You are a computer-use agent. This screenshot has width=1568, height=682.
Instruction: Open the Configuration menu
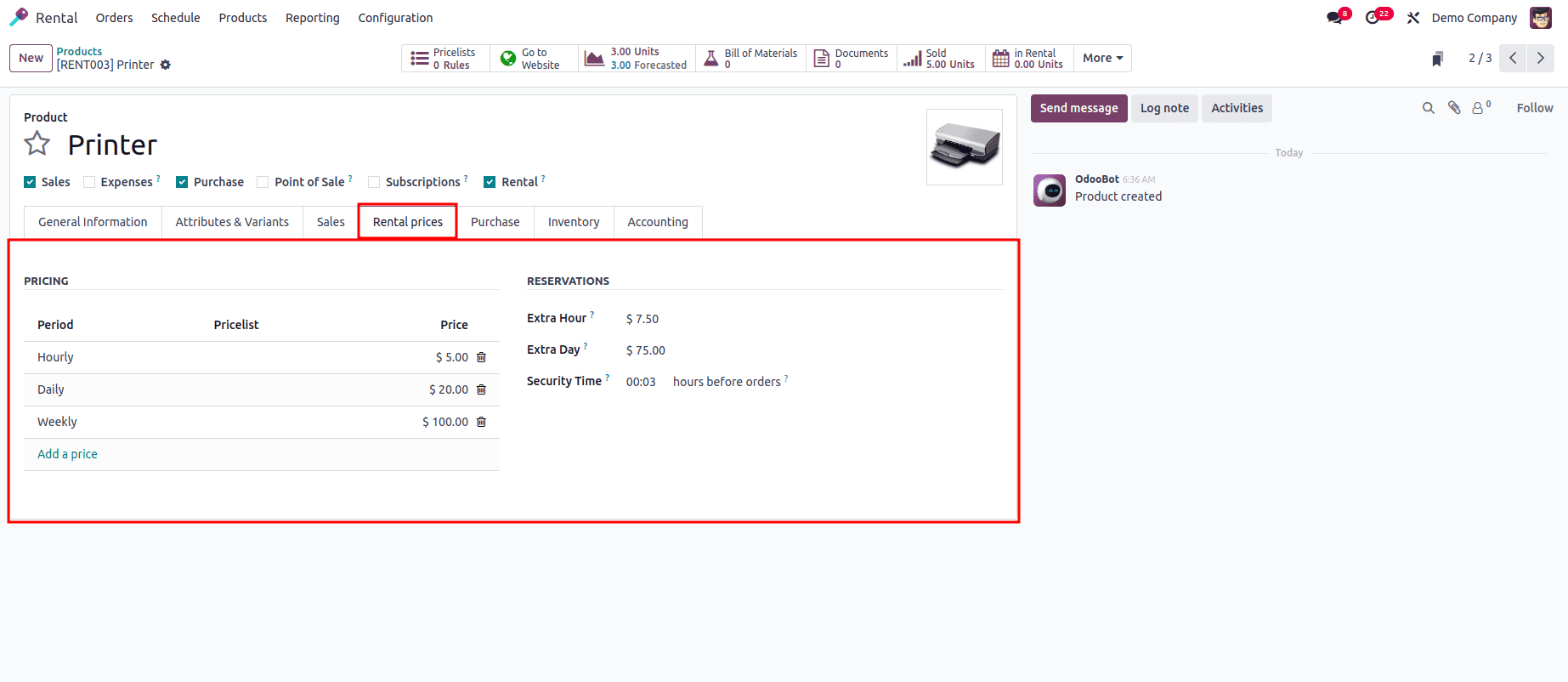coord(395,18)
